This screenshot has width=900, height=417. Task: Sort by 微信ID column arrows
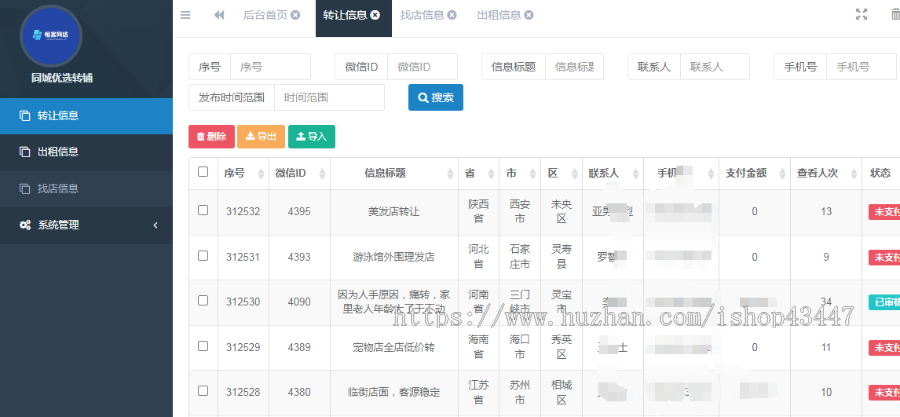[x=322, y=174]
